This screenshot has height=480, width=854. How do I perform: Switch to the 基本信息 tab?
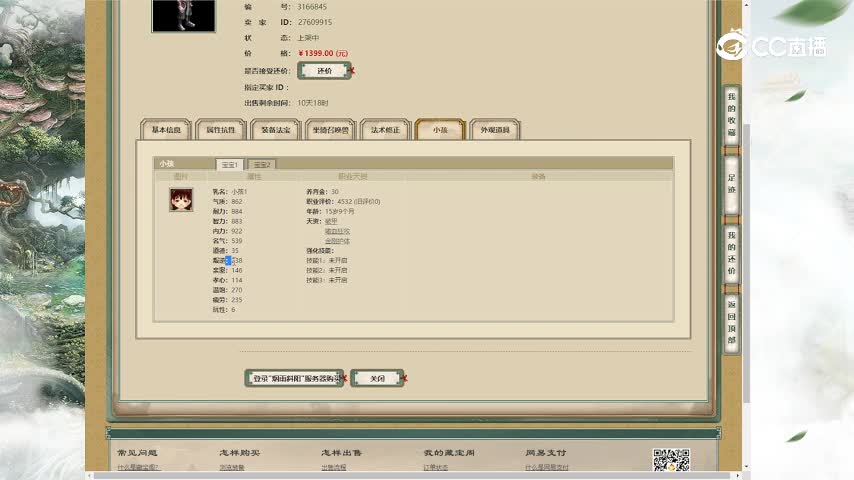(166, 130)
